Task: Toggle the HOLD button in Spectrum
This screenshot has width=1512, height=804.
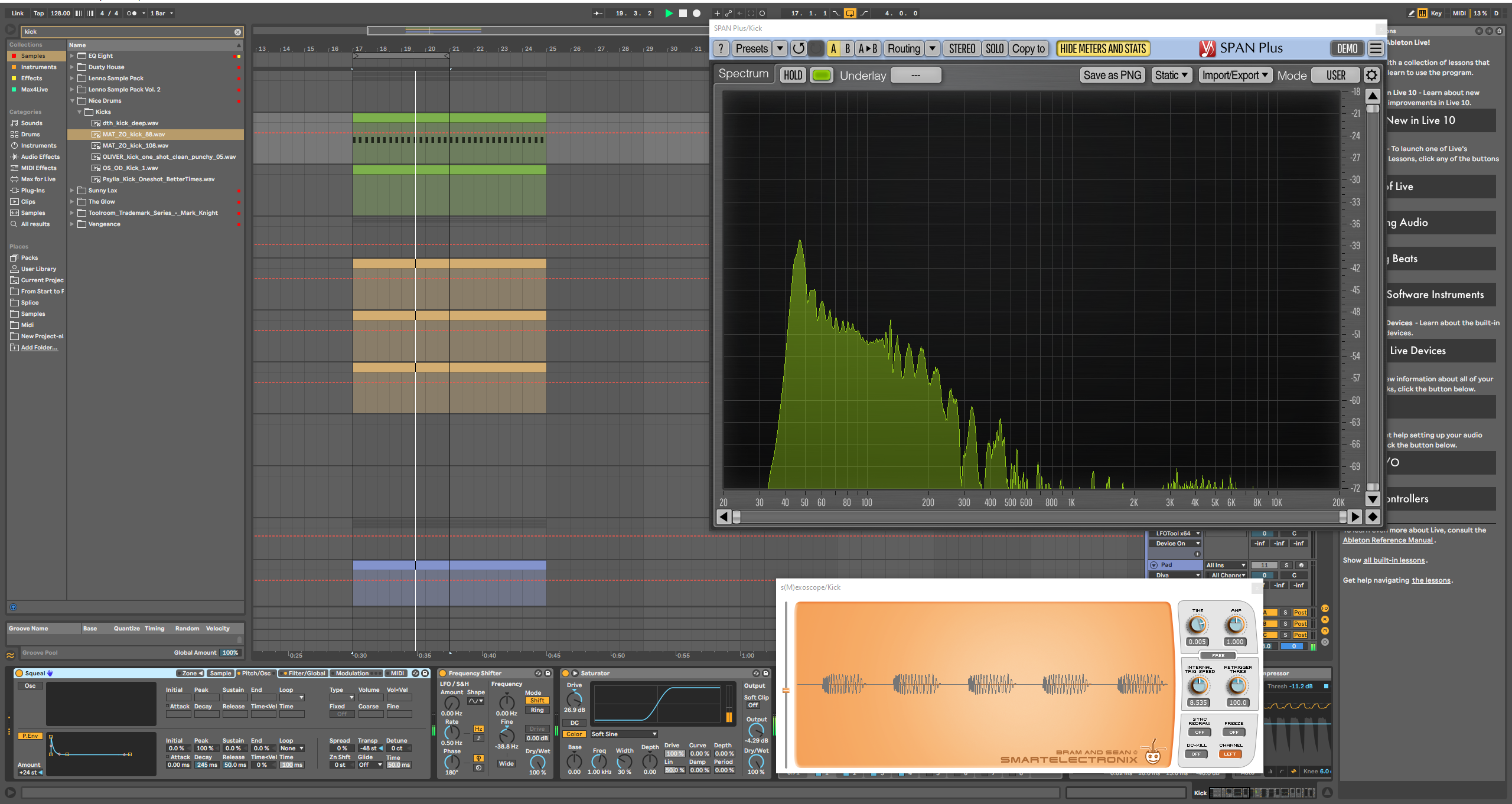Action: point(793,75)
